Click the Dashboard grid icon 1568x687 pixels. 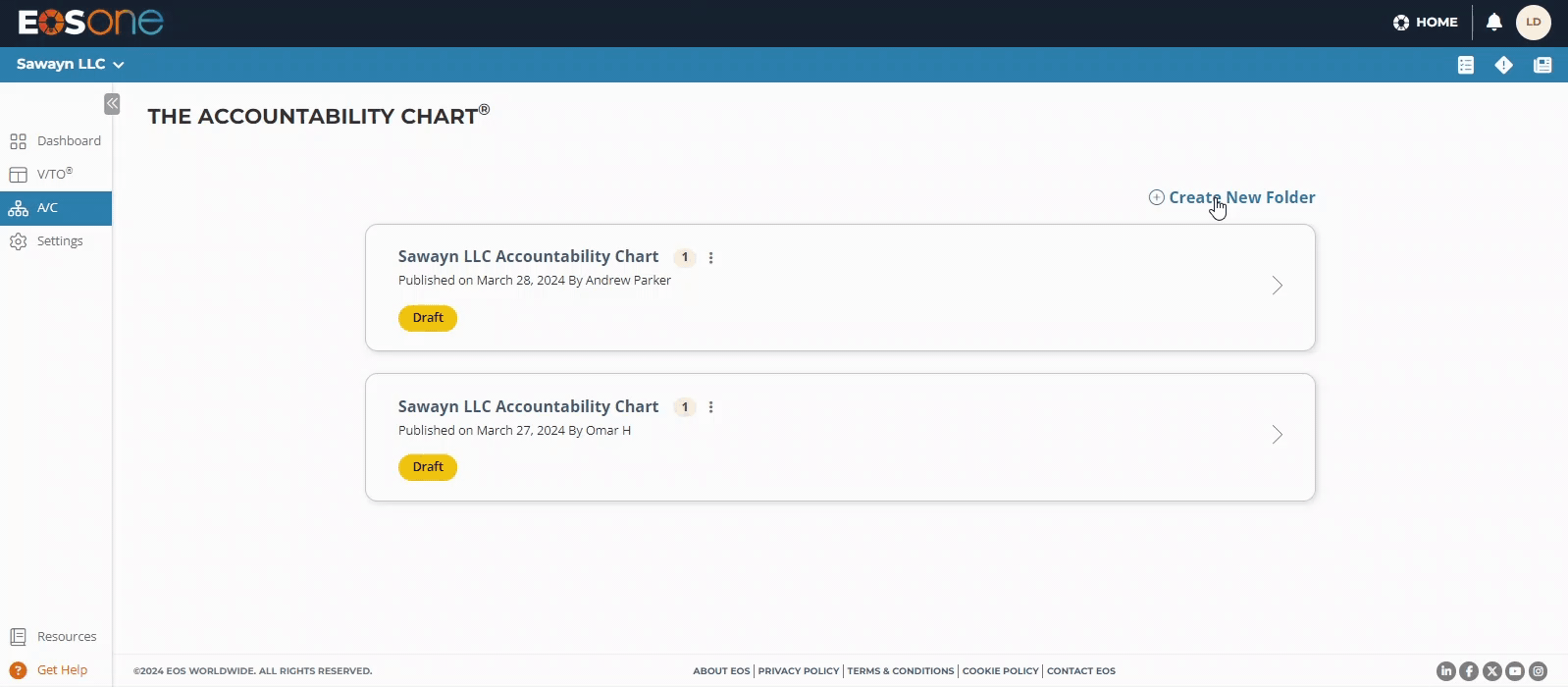[18, 141]
